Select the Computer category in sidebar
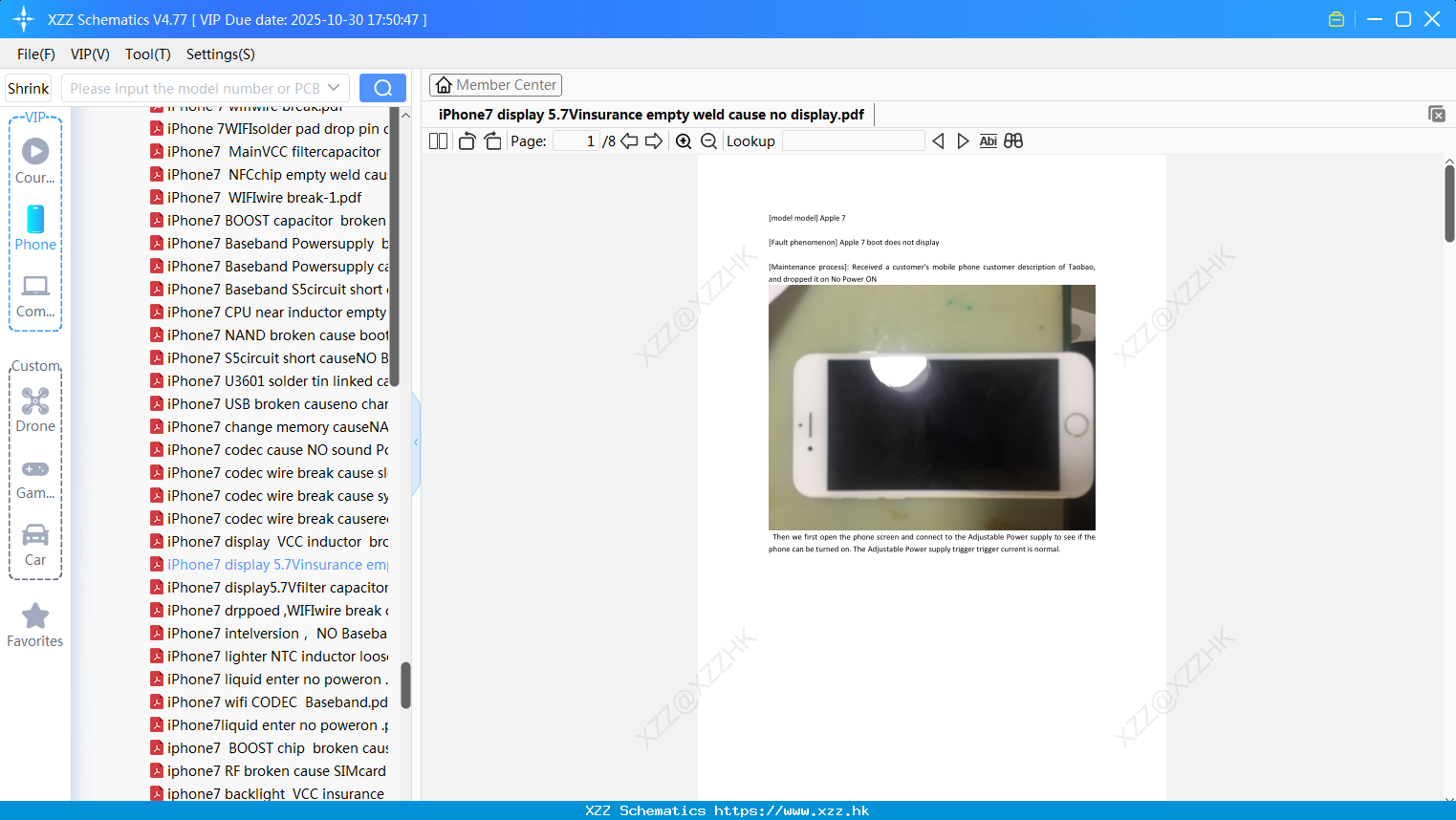1456x820 pixels. pyautogui.click(x=35, y=296)
